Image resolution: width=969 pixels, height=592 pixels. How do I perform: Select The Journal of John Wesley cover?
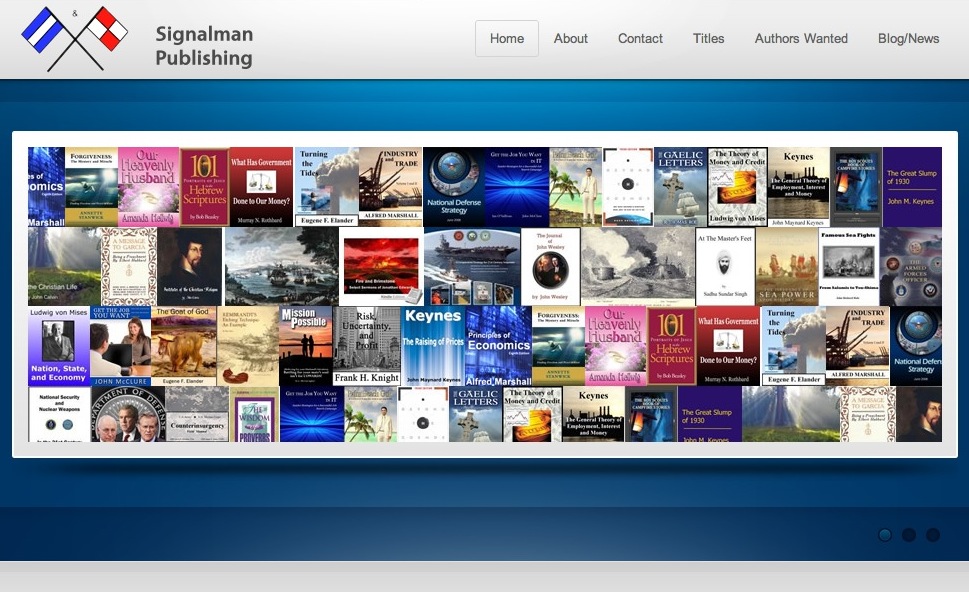(x=550, y=266)
